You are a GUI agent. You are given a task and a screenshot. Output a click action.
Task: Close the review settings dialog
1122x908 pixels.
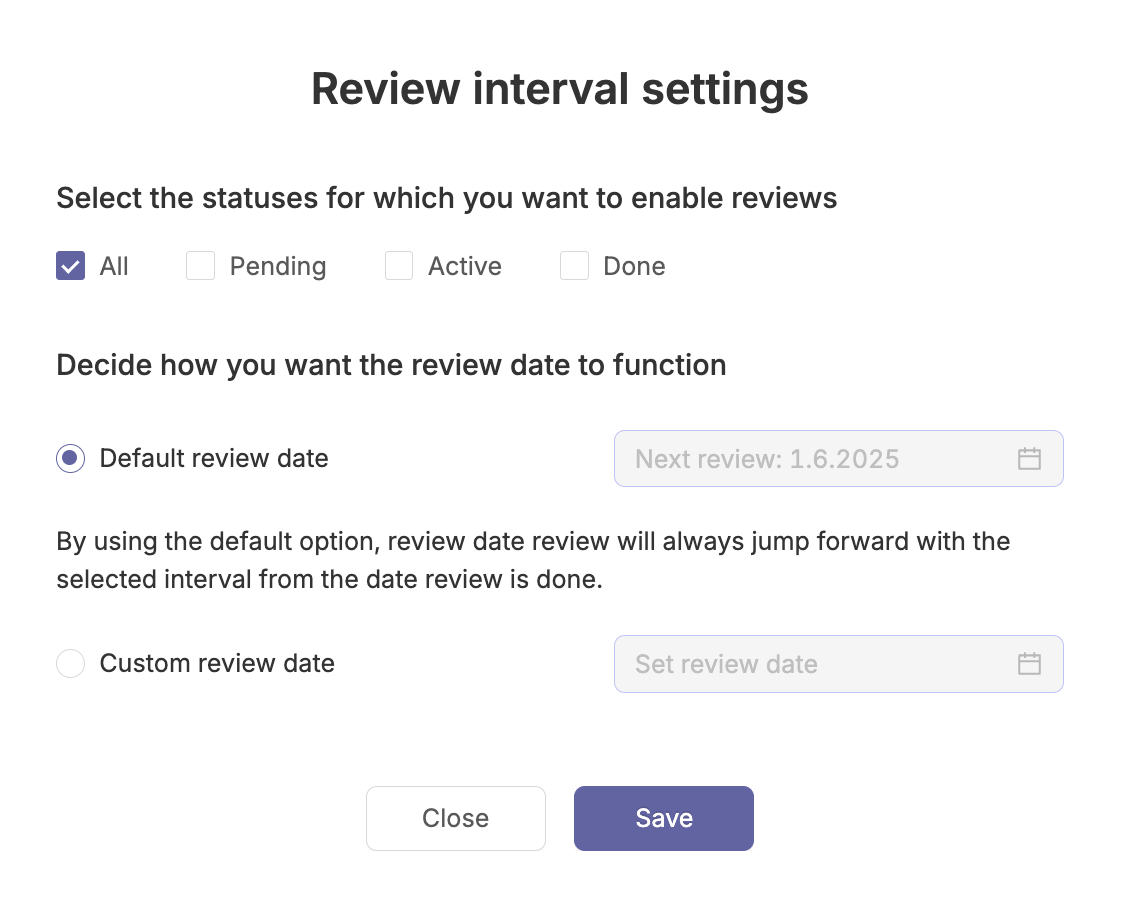456,819
